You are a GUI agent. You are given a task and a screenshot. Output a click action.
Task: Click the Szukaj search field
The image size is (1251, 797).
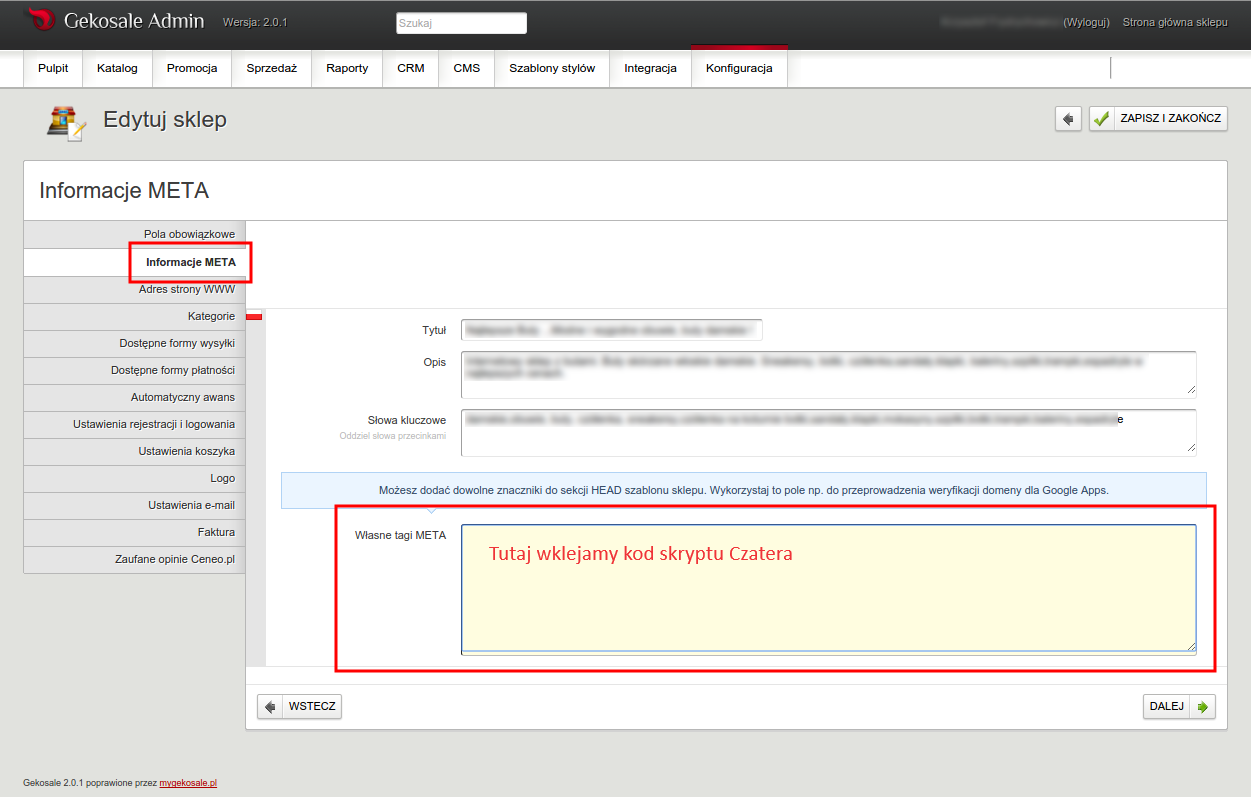tap(461, 23)
